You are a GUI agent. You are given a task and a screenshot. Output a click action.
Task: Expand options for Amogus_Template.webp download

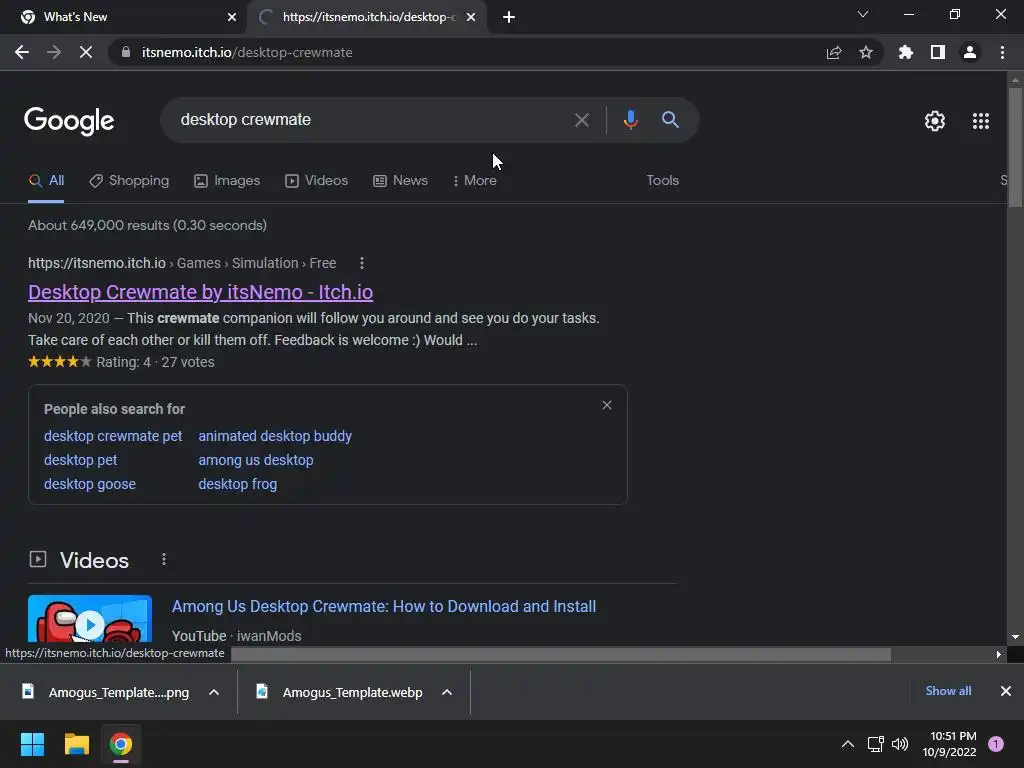coord(447,692)
